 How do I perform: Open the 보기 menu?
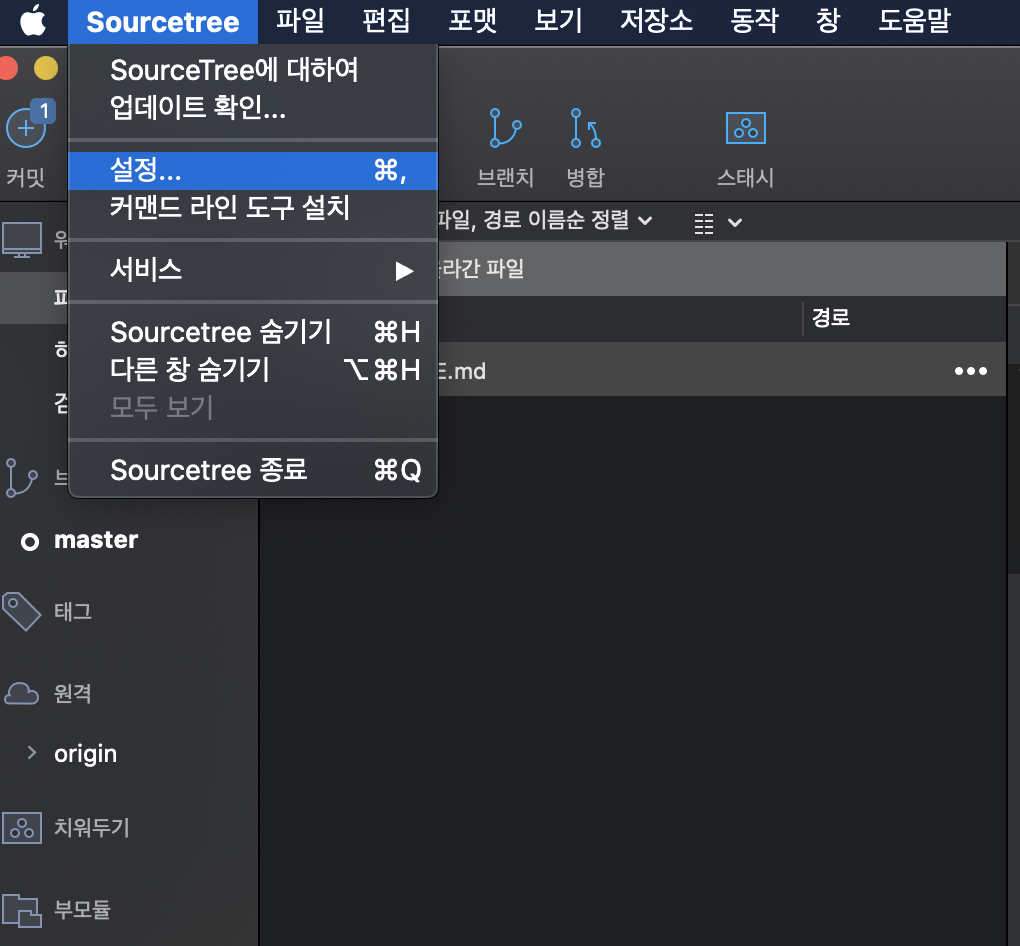(x=558, y=21)
